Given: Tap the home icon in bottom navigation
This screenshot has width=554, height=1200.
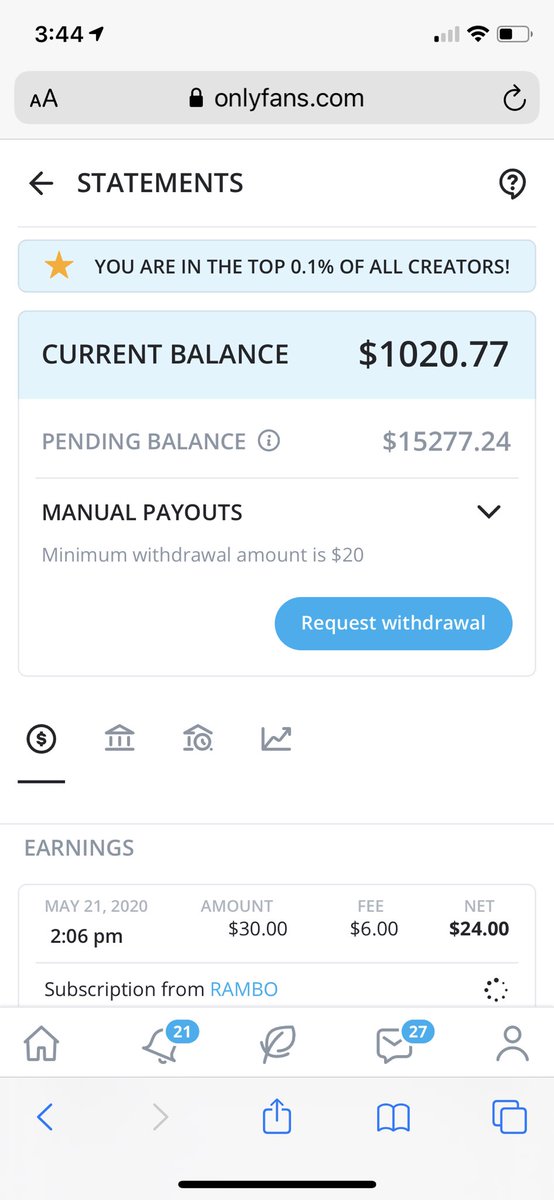Looking at the screenshot, I should click(41, 1045).
